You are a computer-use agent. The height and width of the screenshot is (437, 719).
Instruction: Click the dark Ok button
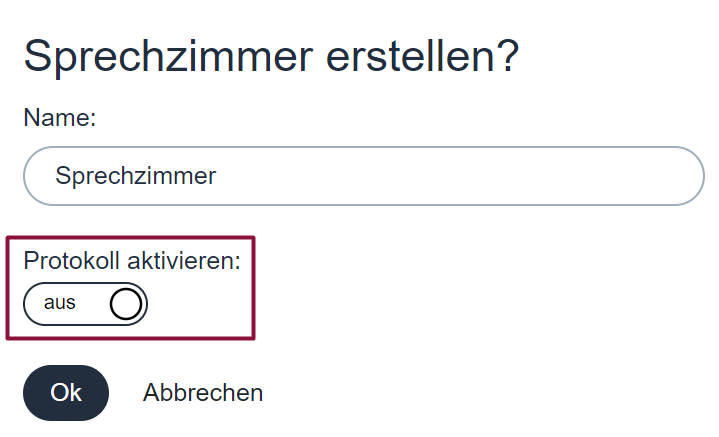[66, 393]
